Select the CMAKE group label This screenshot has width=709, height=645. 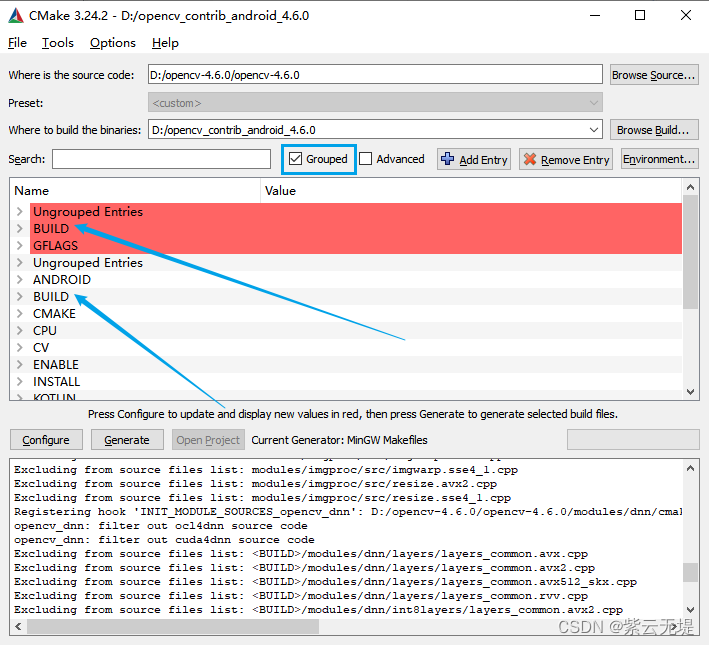54,313
